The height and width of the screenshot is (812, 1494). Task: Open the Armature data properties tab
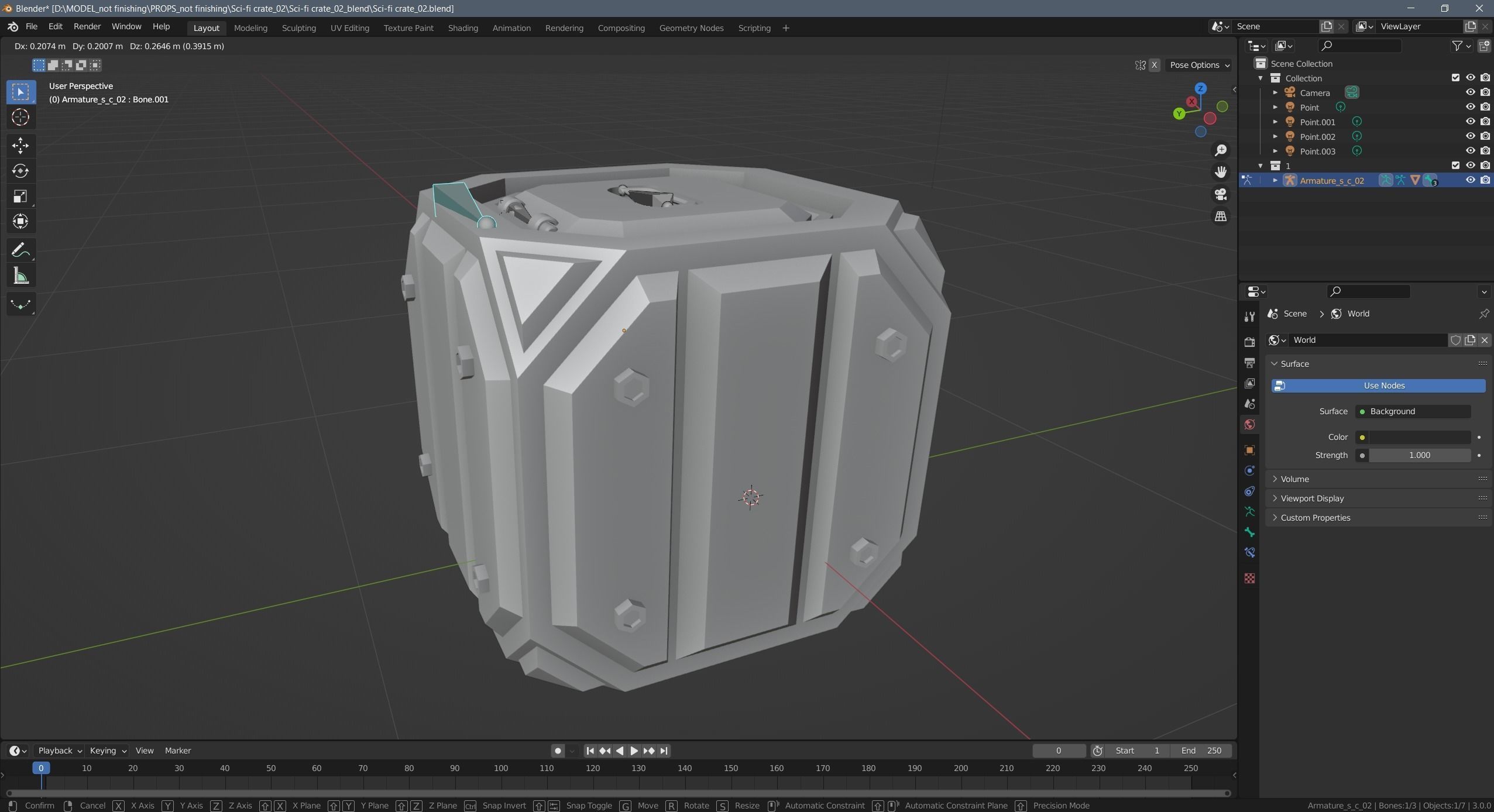coord(1249,511)
